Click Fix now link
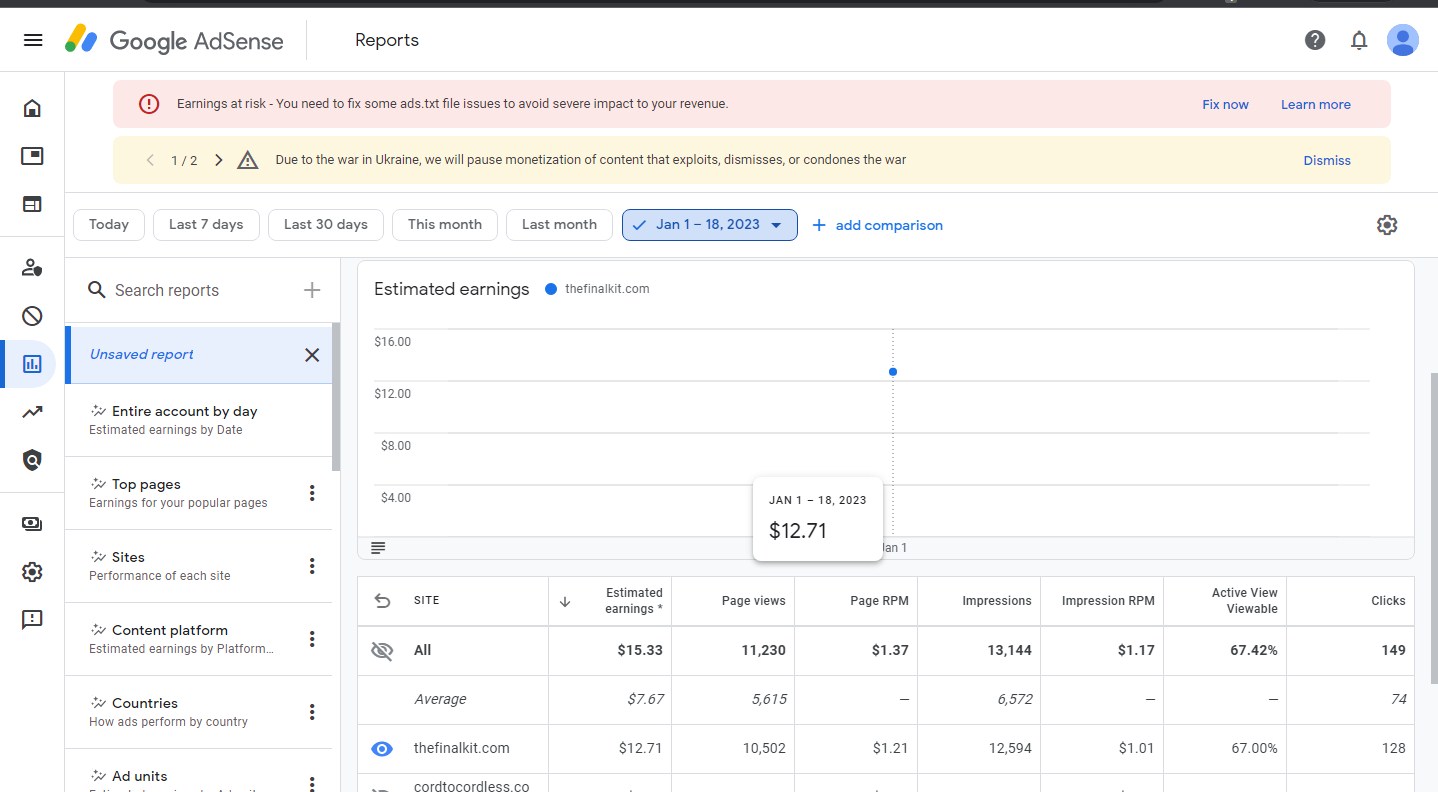Screen dimensions: 1438x792 1225,104
